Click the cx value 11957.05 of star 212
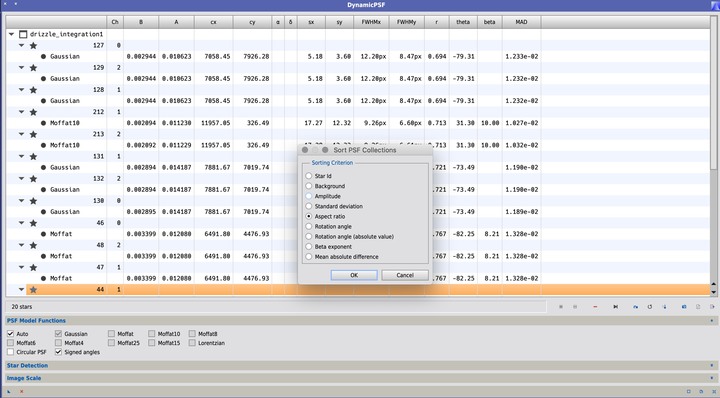Screen dimensions: 720x398 [x=215, y=123]
